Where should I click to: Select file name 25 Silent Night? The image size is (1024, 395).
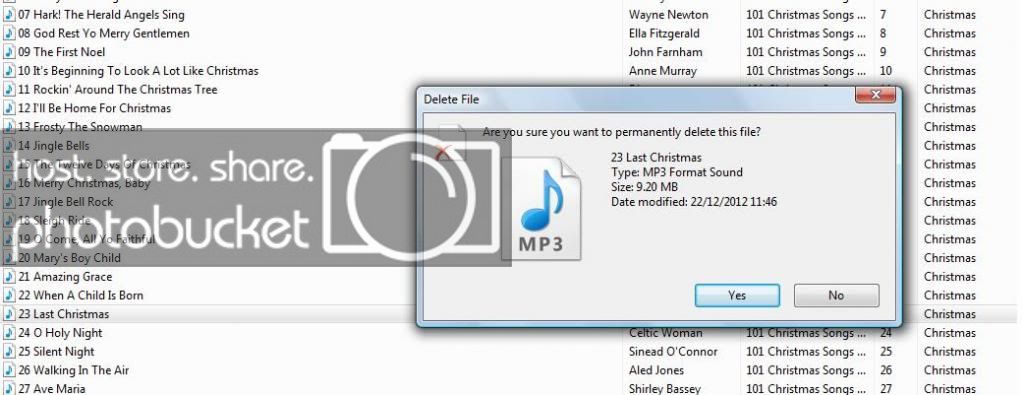[x=56, y=351]
